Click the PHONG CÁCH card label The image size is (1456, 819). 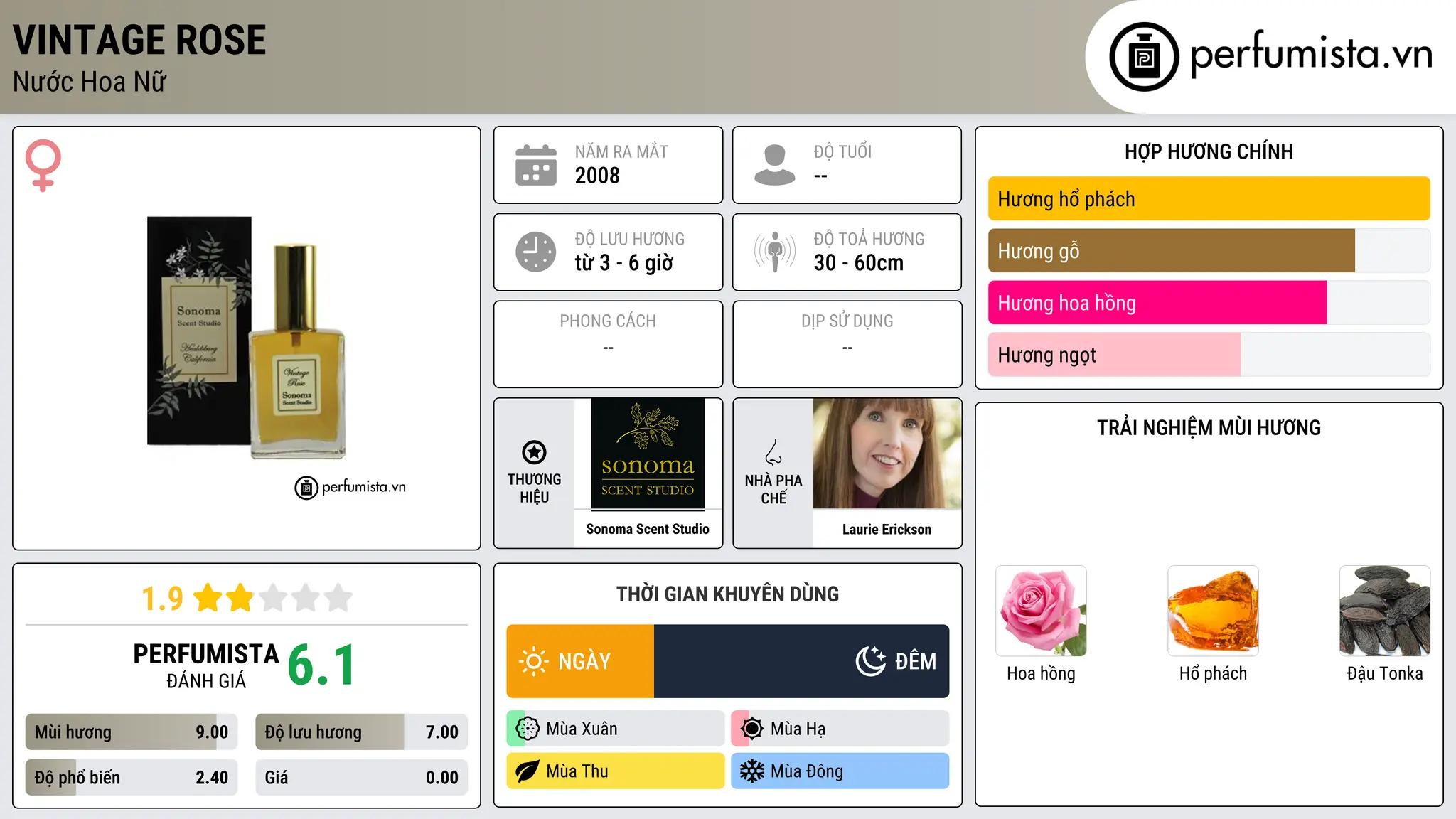[x=608, y=321]
